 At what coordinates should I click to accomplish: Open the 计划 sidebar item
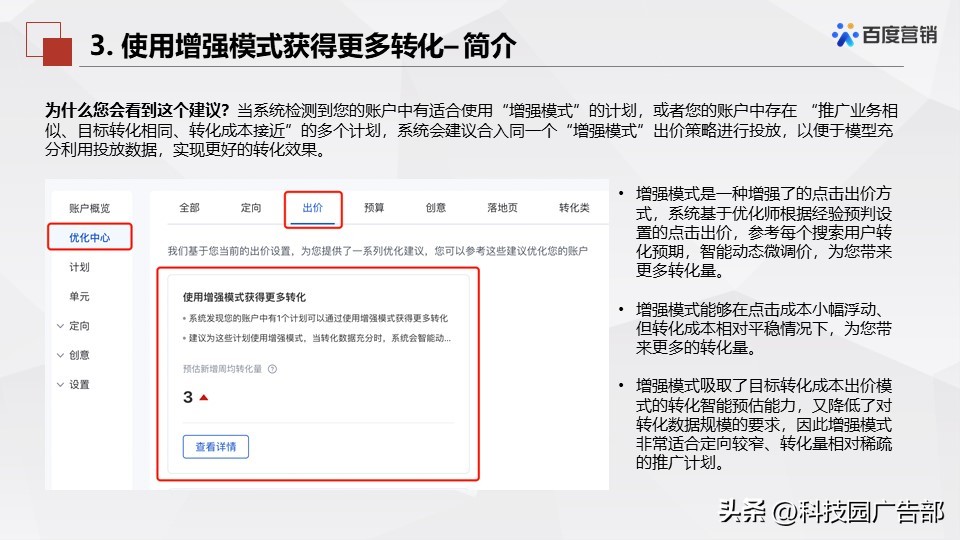79,267
